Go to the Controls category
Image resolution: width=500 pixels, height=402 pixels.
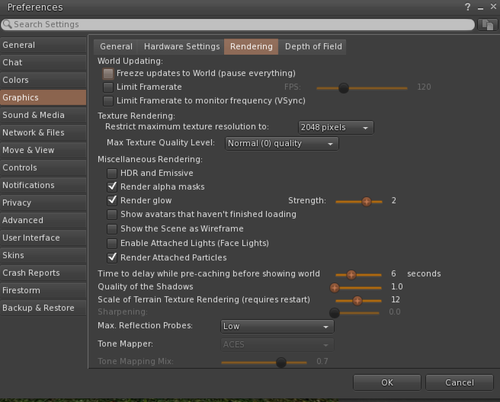43,168
